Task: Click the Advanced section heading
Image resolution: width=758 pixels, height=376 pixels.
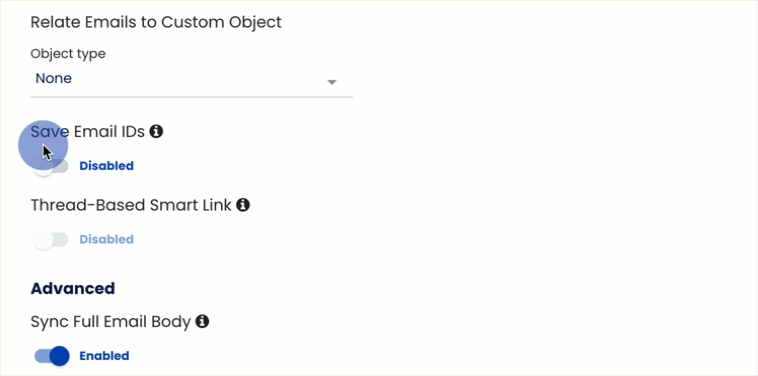Action: pyautogui.click(x=73, y=289)
